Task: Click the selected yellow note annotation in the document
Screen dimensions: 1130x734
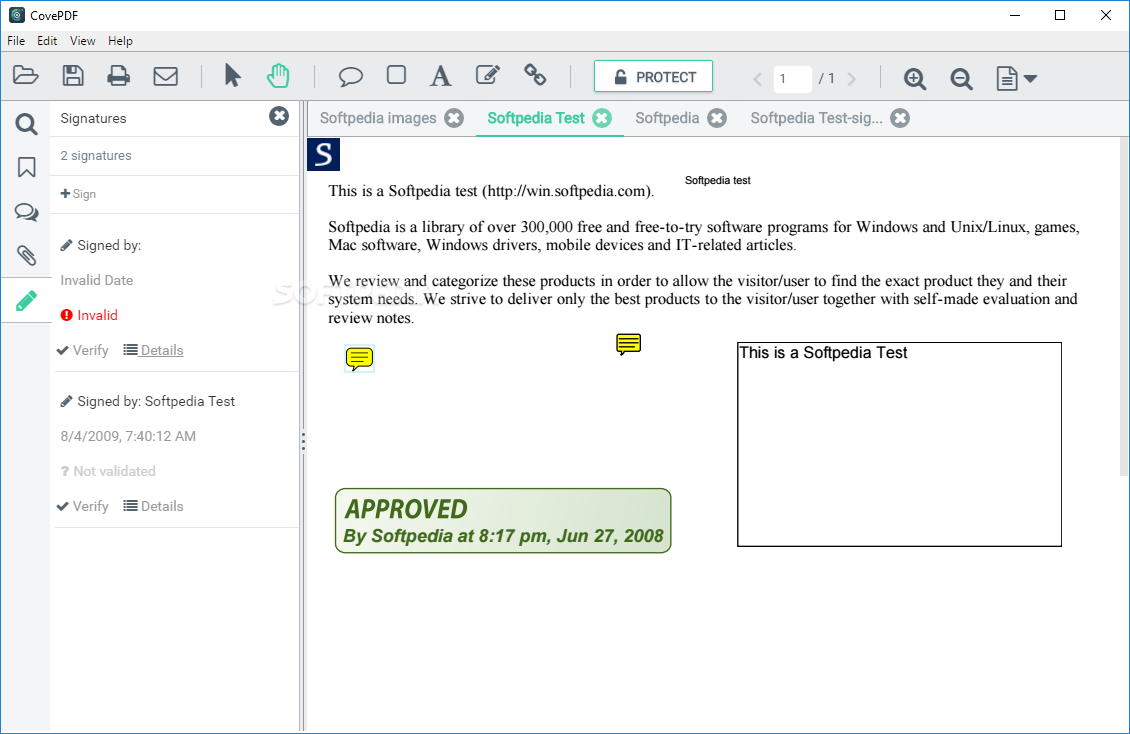Action: [x=359, y=358]
